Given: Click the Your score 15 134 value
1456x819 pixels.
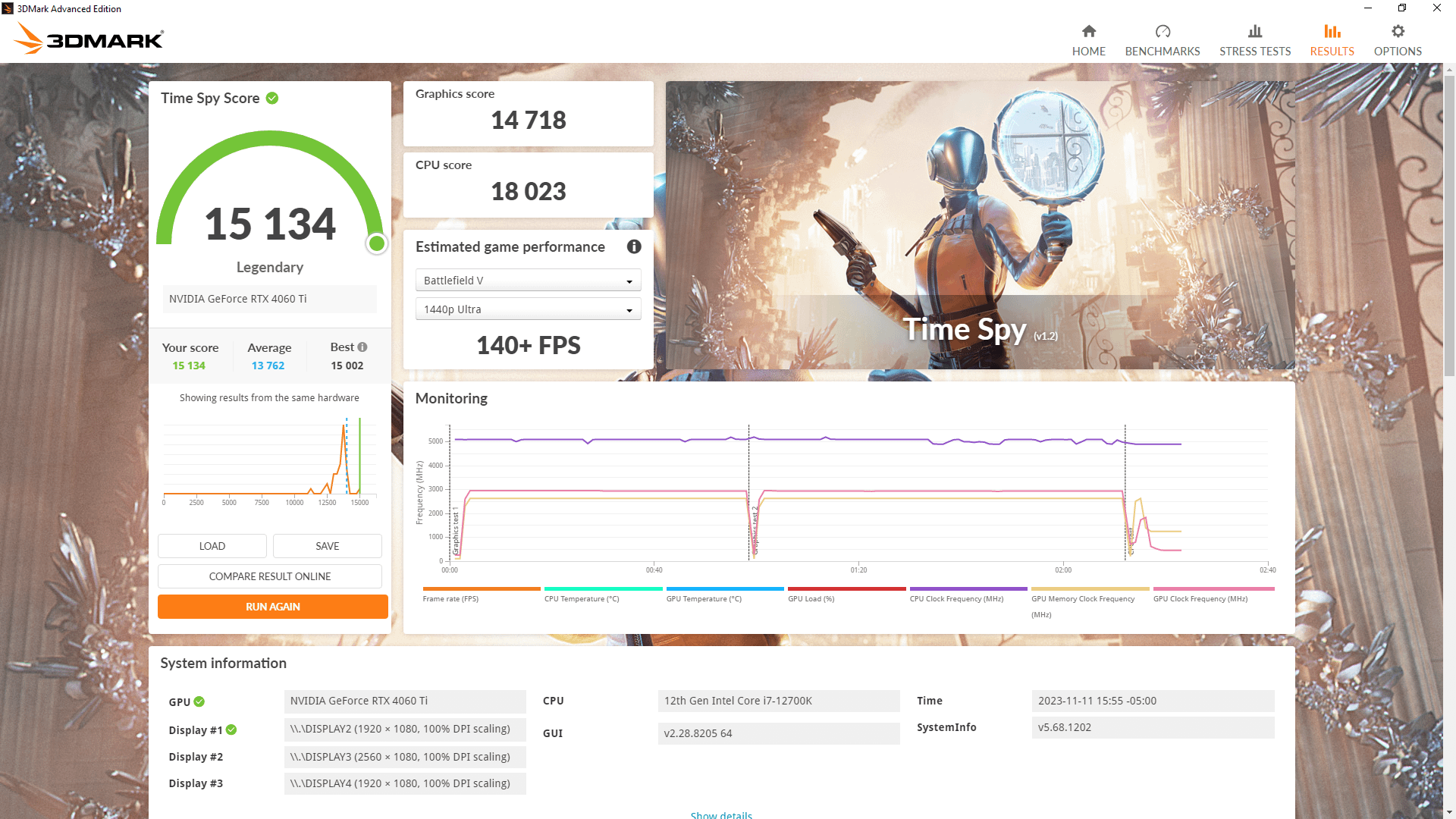Looking at the screenshot, I should (x=189, y=366).
